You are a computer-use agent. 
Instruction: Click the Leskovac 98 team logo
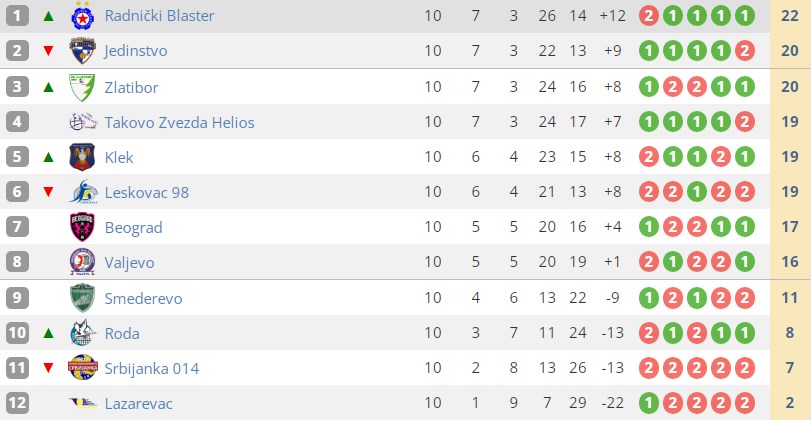[83, 192]
